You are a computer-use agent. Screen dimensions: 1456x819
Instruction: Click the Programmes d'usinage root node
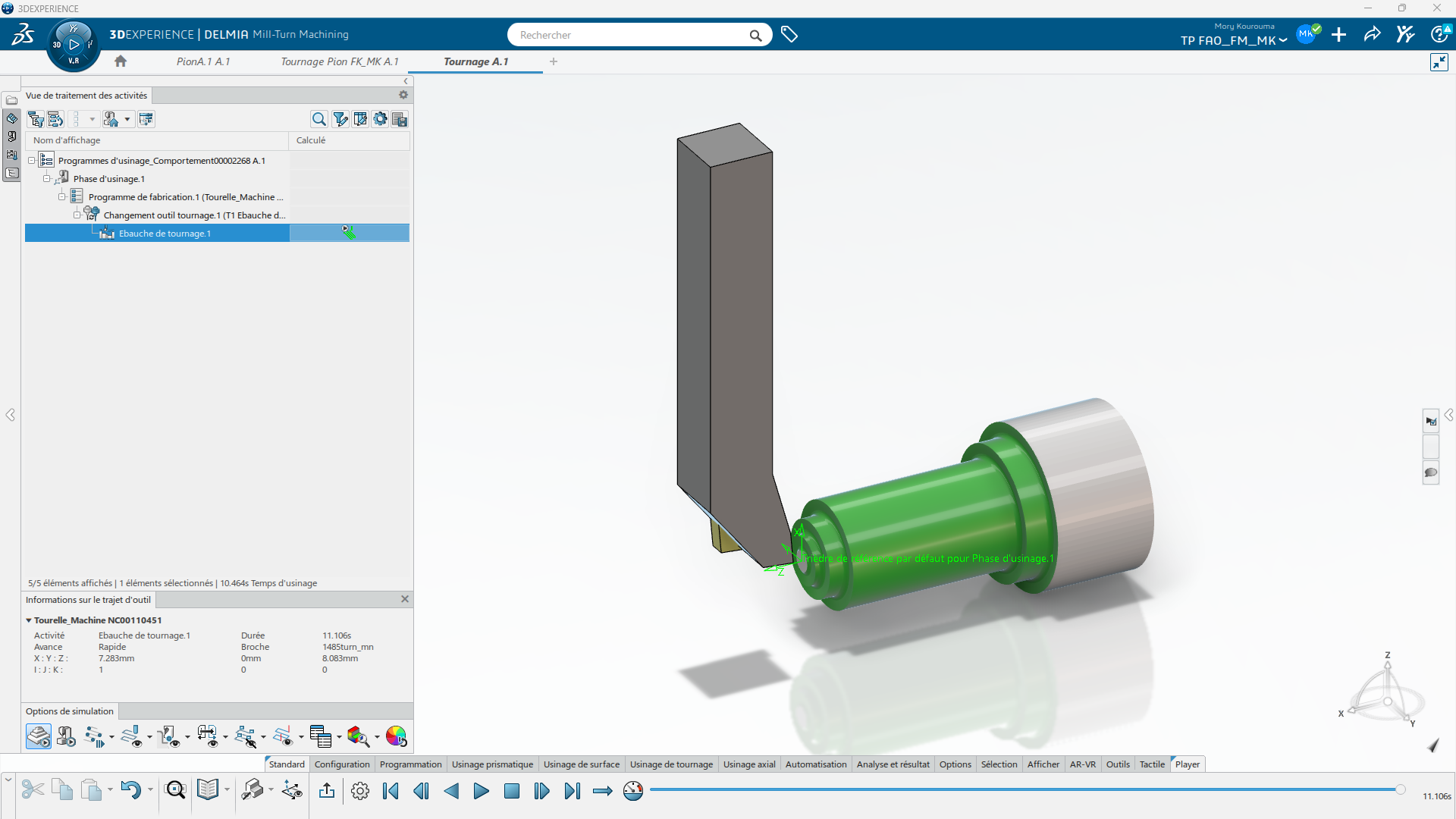coord(162,161)
